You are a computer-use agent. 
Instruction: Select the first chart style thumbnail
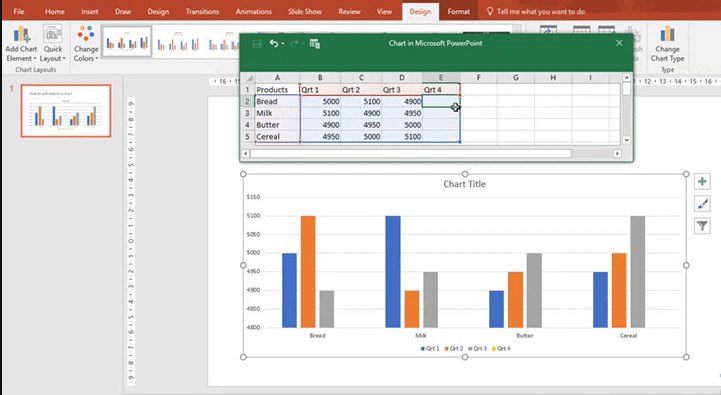[127, 42]
